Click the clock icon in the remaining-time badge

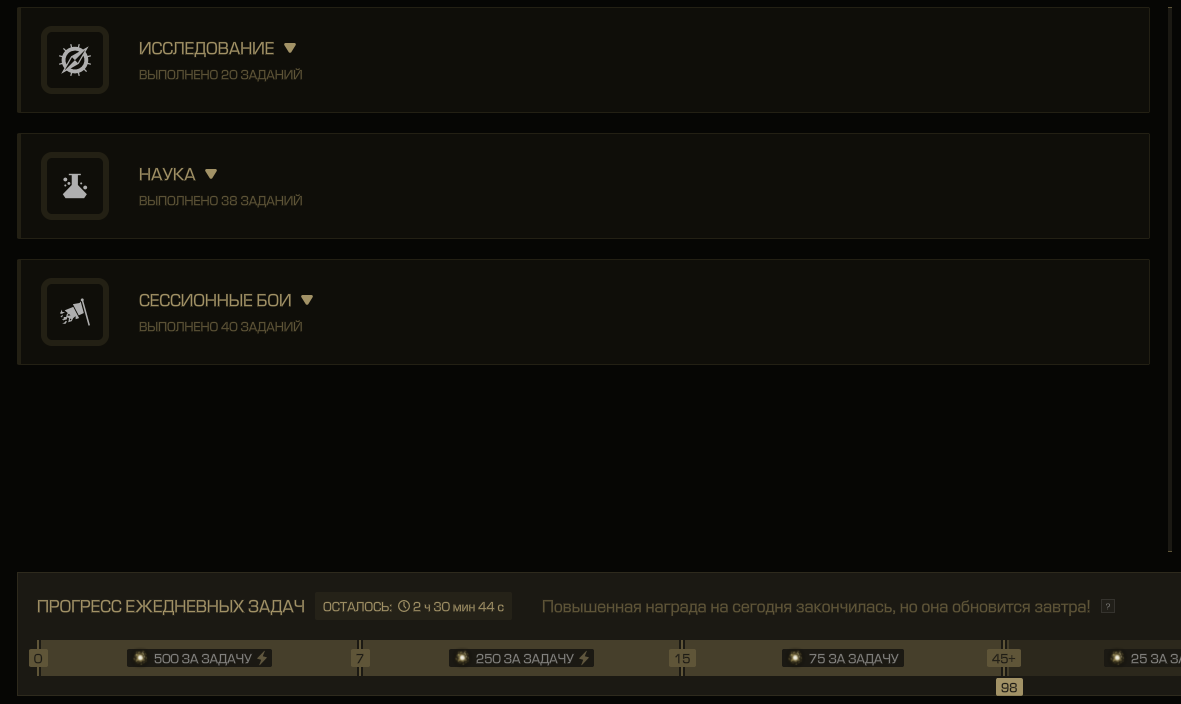pos(404,606)
